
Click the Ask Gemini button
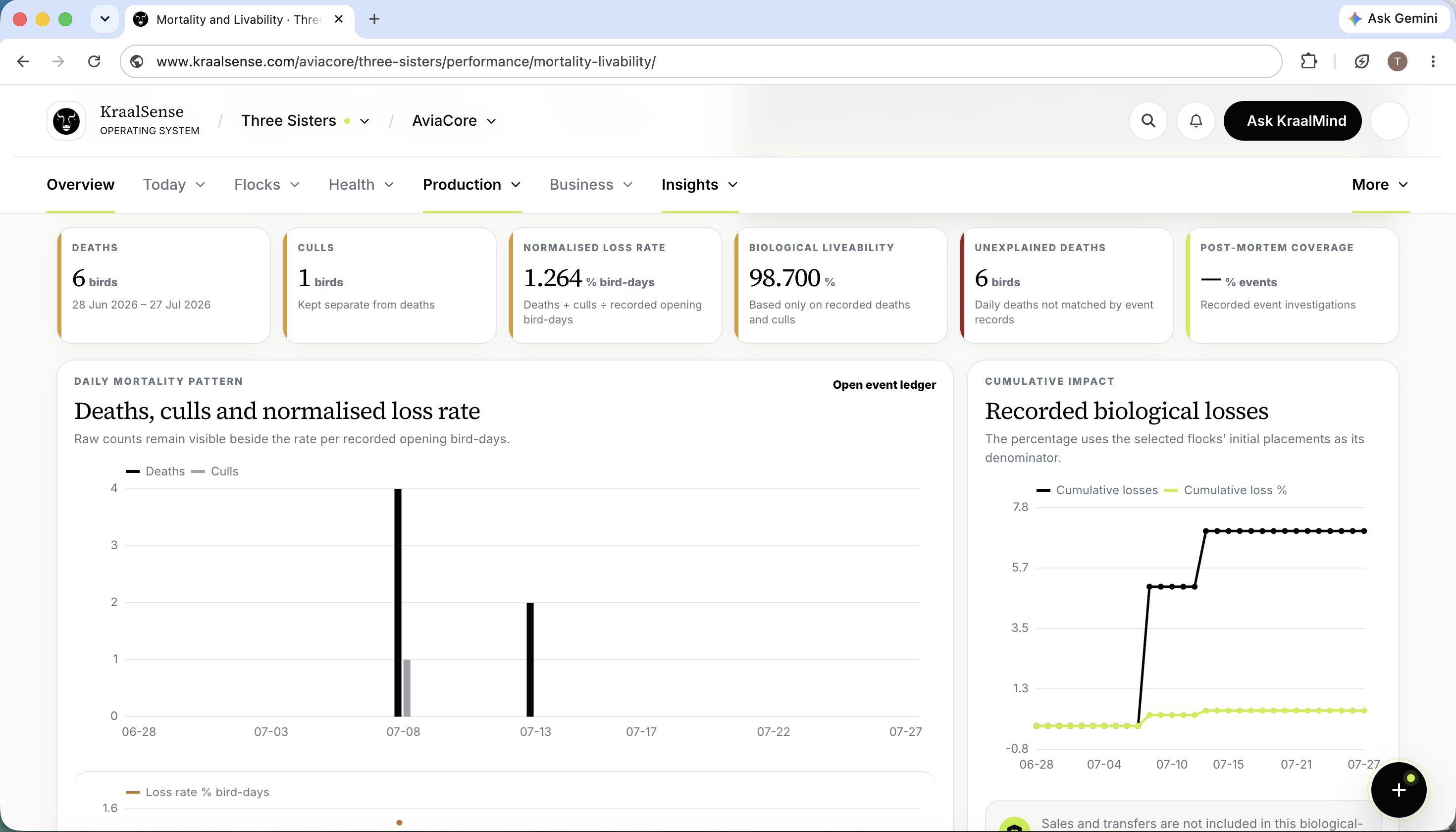click(x=1394, y=18)
